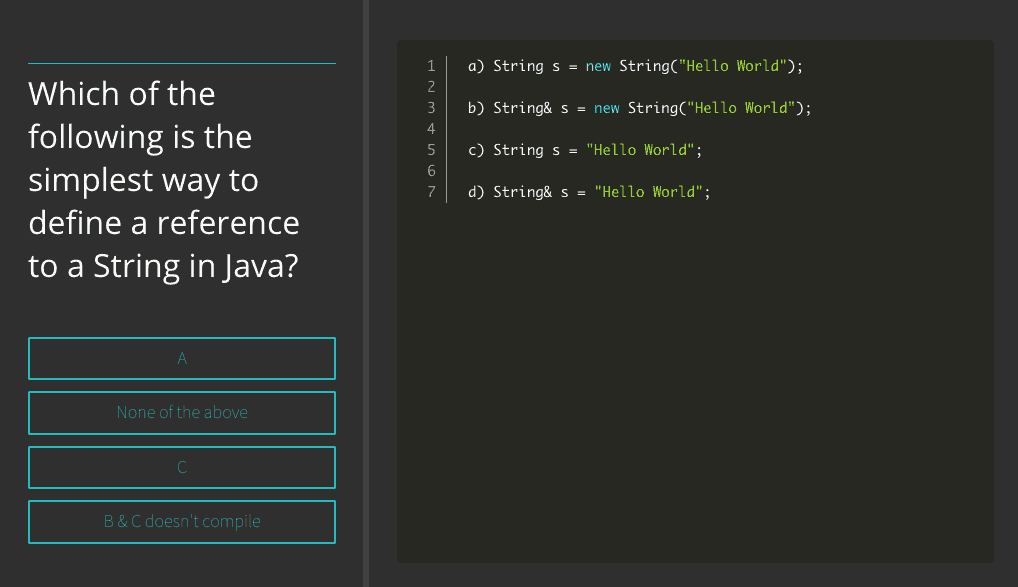Click empty line number 2 in the gutter
Image resolution: width=1018 pixels, height=587 pixels.
pos(431,87)
